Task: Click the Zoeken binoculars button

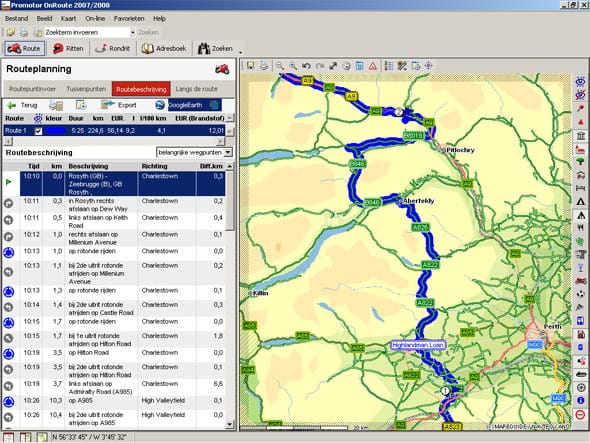Action: pyautogui.click(x=215, y=48)
